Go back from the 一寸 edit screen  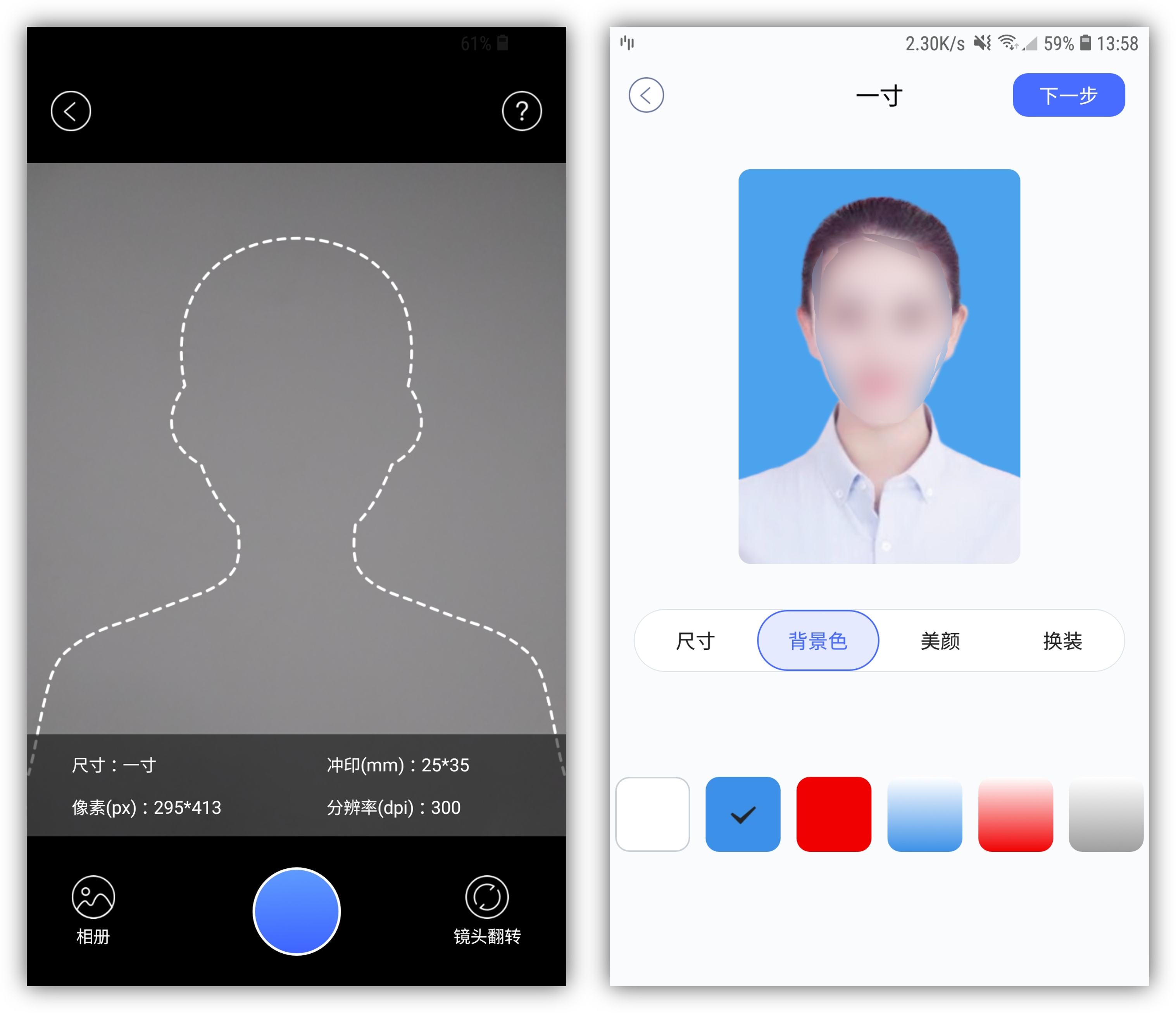point(646,95)
